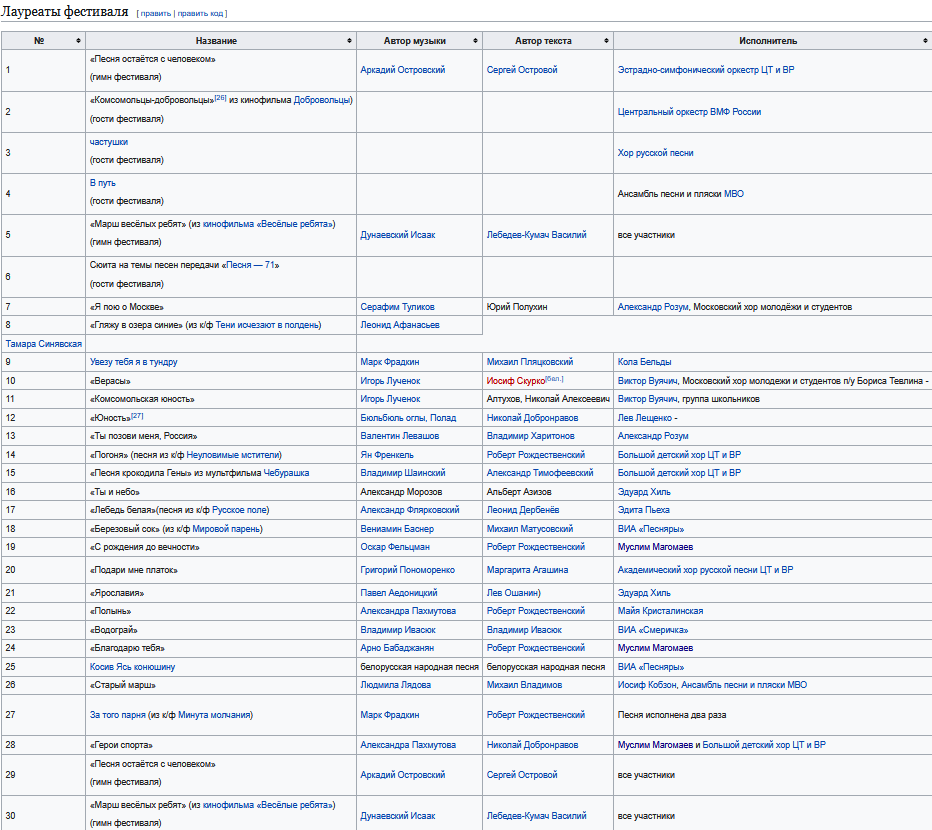Open Маргарита Агашина link
The image size is (932, 830).
pyautogui.click(x=527, y=570)
